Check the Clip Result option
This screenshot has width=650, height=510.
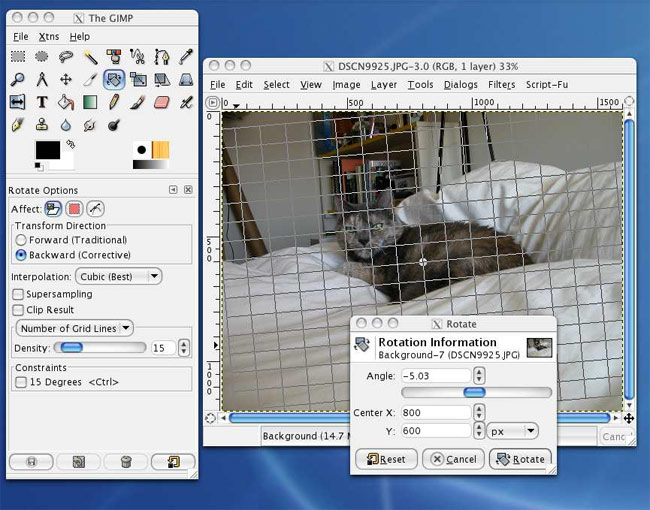(x=19, y=310)
